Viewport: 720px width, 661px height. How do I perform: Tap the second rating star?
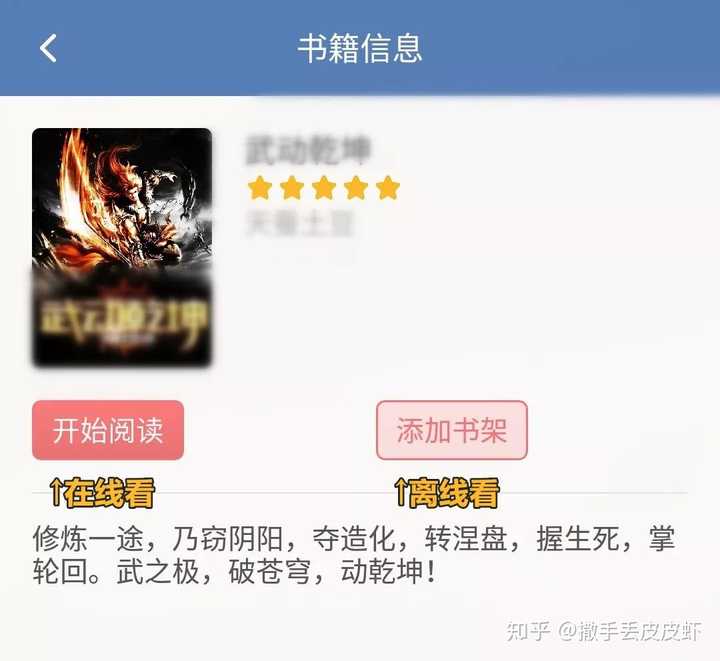pyautogui.click(x=292, y=188)
